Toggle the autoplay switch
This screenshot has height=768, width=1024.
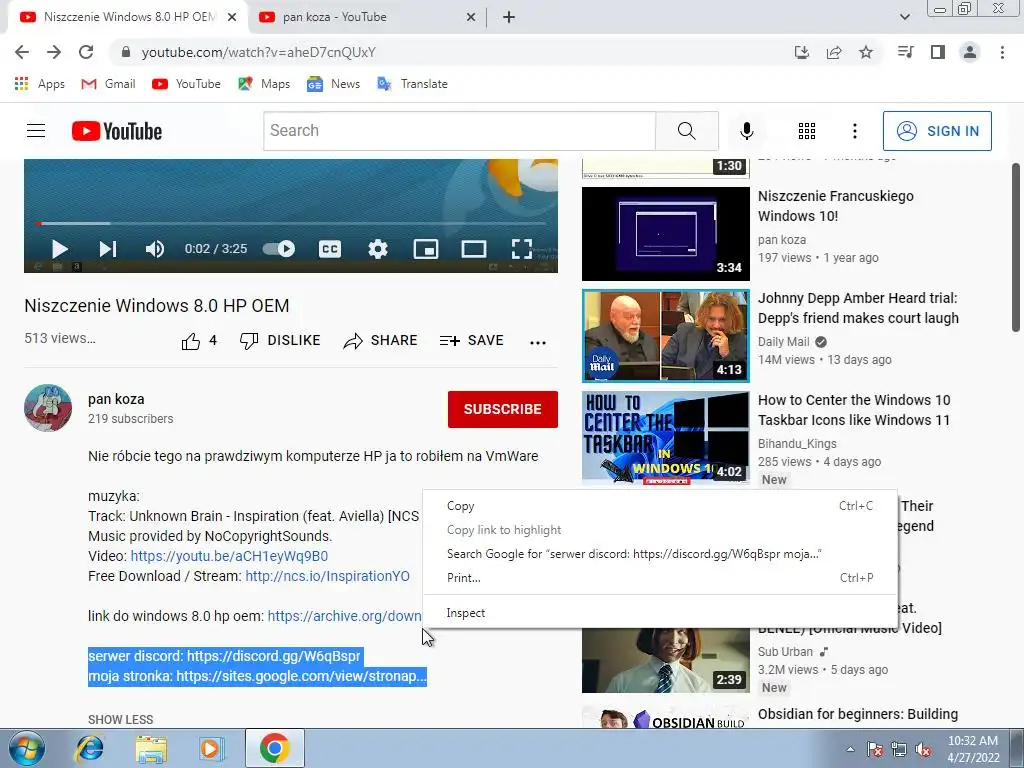[279, 249]
